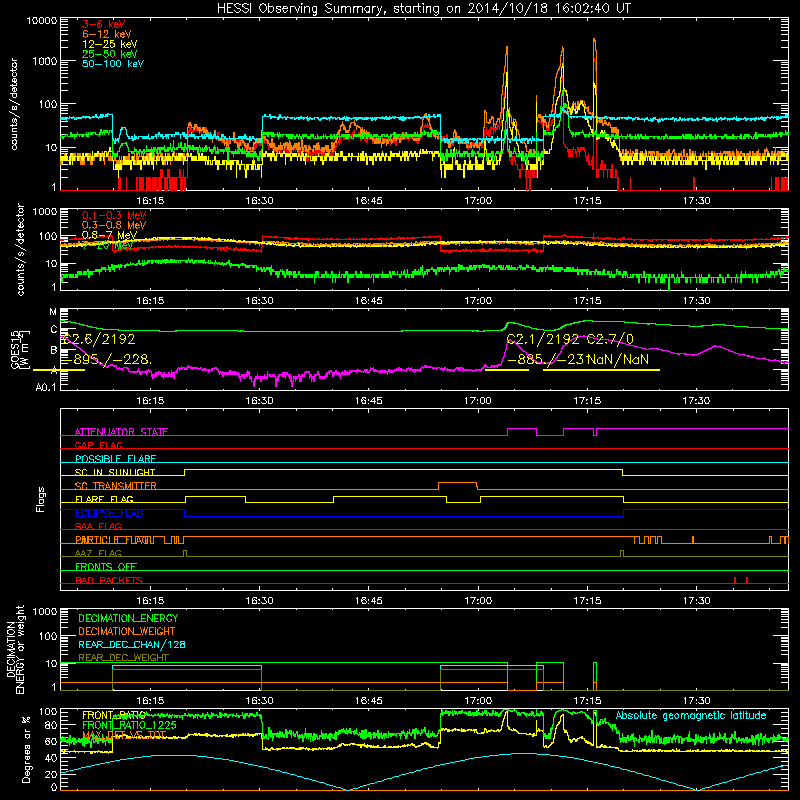Click the NaN/NaN flare position text
This screenshot has width=800, height=800.
pos(617,360)
